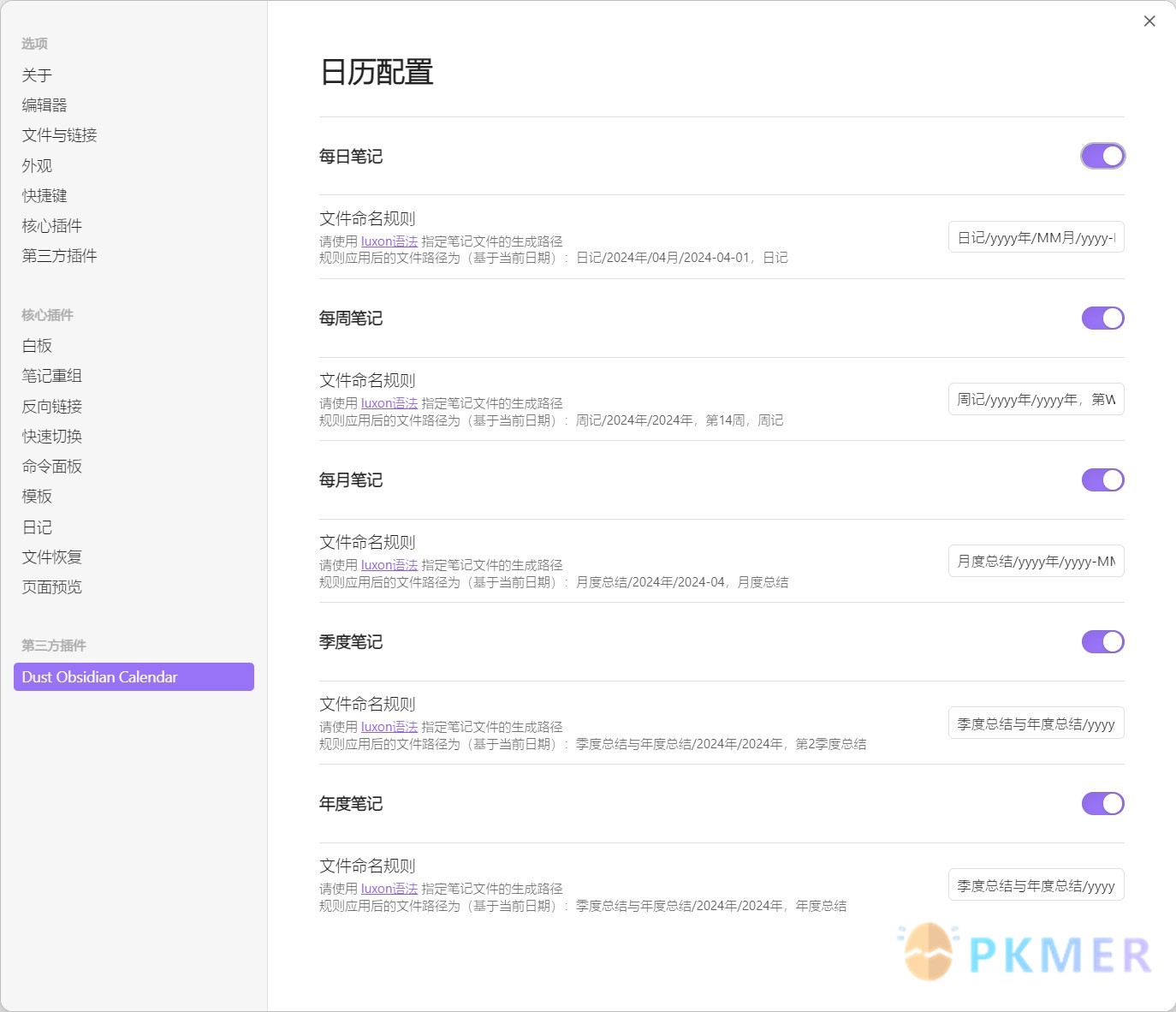Viewport: 1176px width, 1012px height.
Task: Open 第三方插件 under 选项
Action: [59, 256]
